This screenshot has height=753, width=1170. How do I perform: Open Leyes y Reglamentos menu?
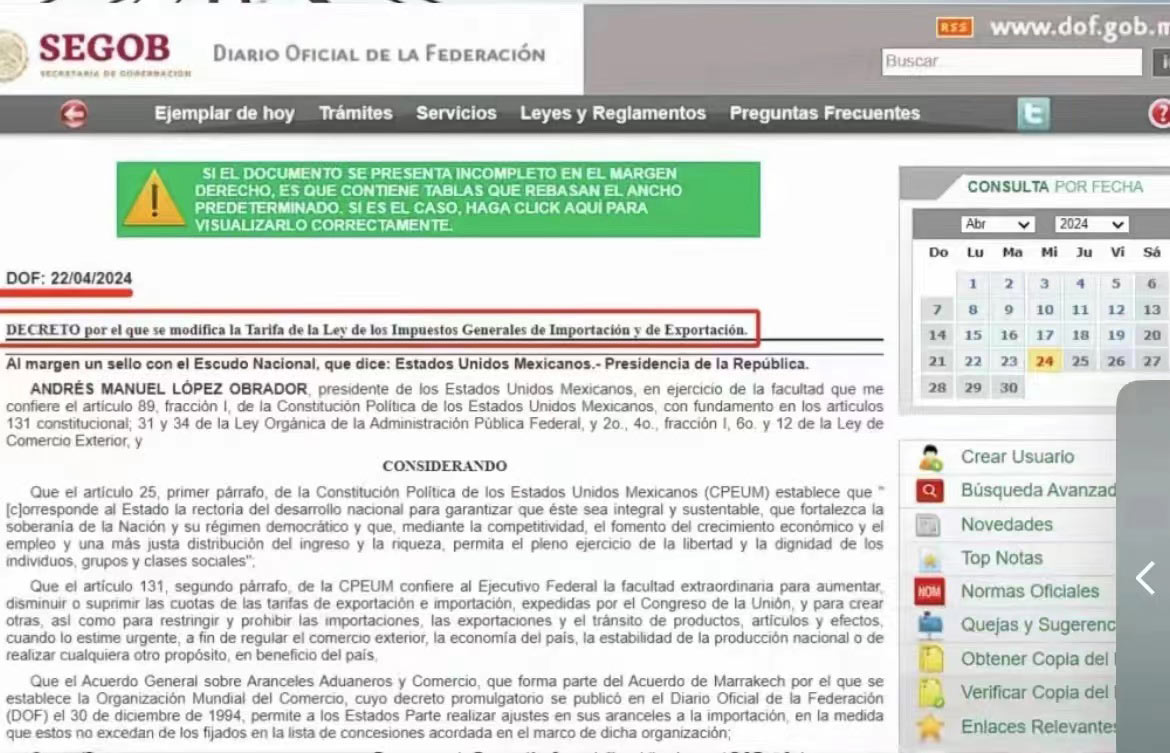point(612,114)
